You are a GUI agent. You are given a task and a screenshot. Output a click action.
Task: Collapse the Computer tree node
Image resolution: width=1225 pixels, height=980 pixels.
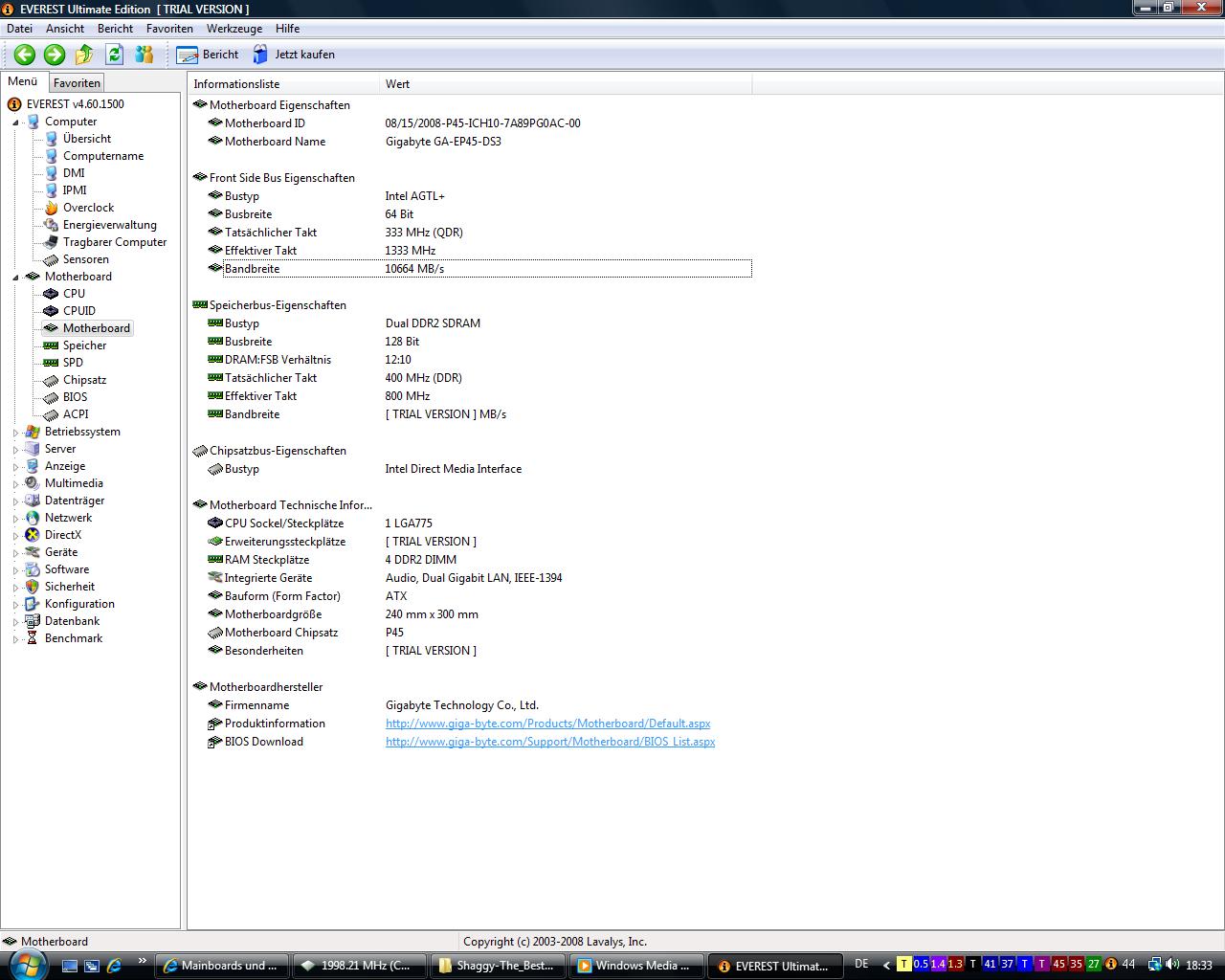15,122
